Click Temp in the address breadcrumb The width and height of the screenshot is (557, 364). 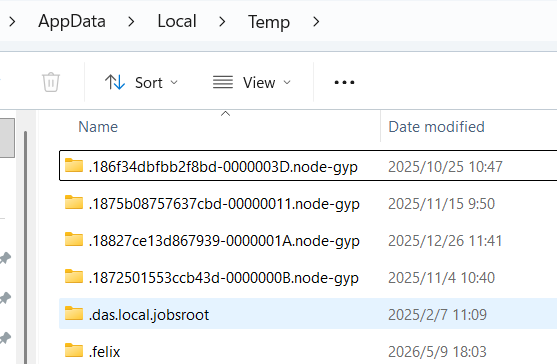click(x=269, y=22)
